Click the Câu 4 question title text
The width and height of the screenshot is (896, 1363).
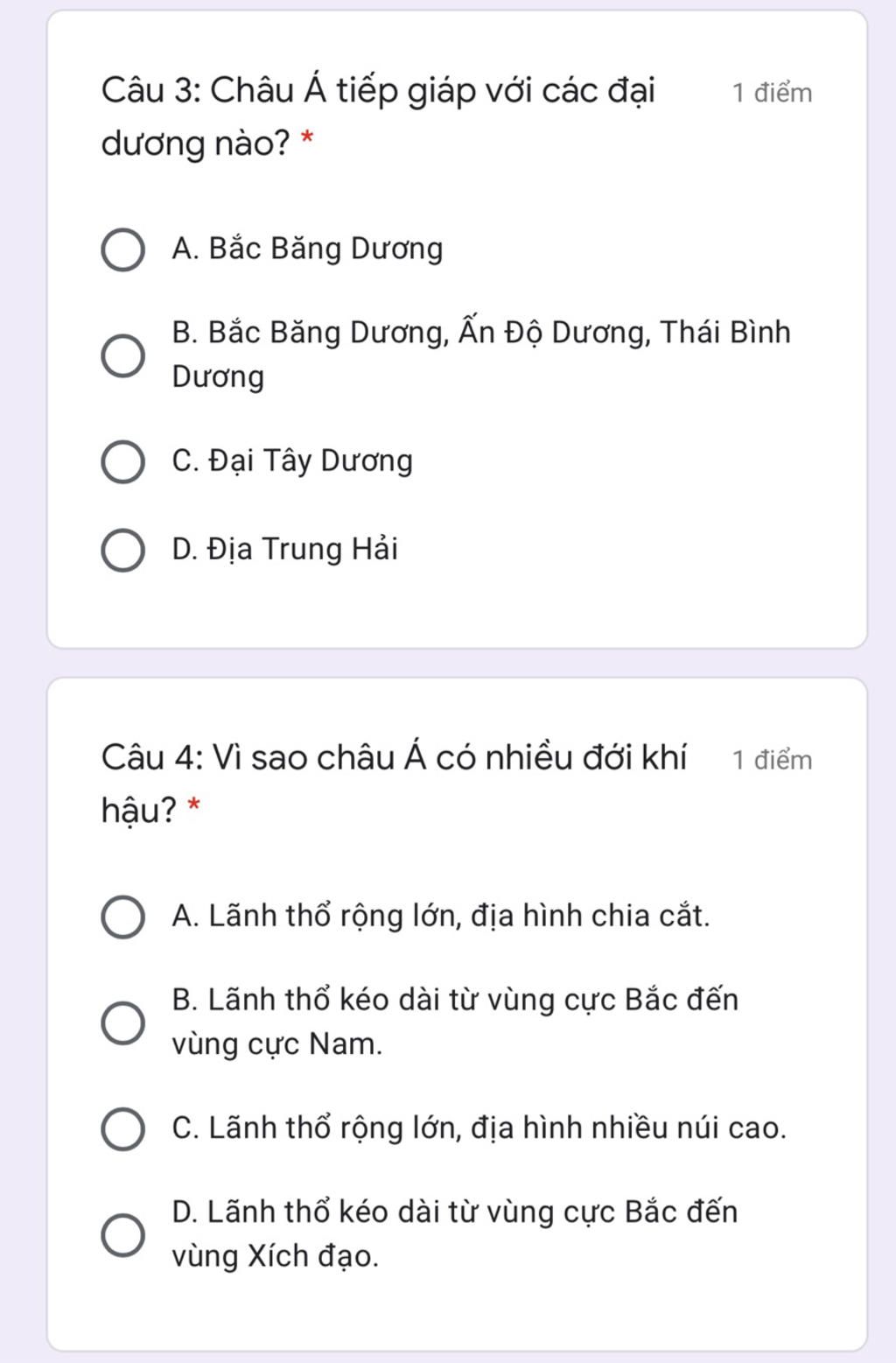click(394, 783)
